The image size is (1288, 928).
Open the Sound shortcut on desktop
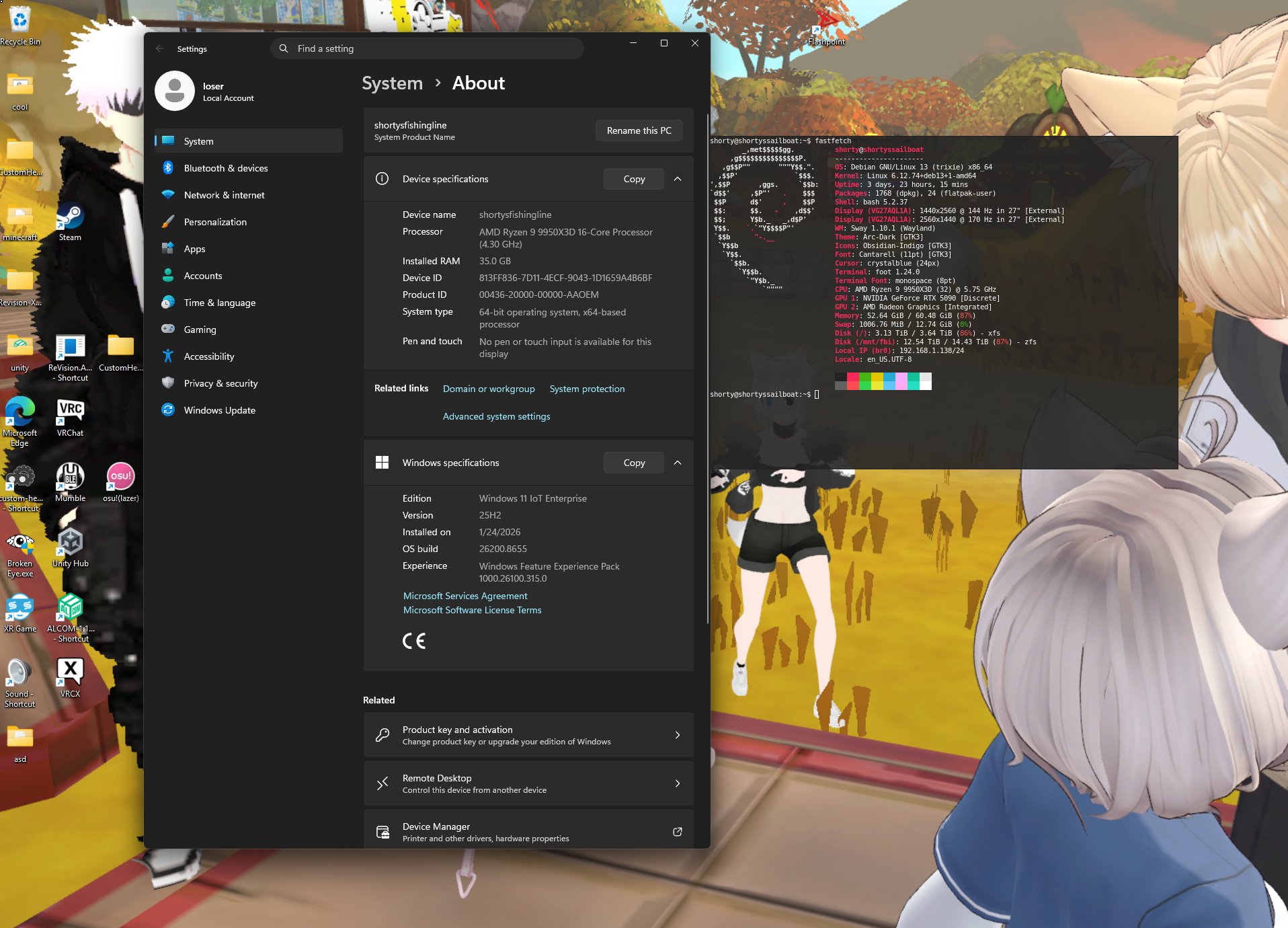[x=20, y=683]
